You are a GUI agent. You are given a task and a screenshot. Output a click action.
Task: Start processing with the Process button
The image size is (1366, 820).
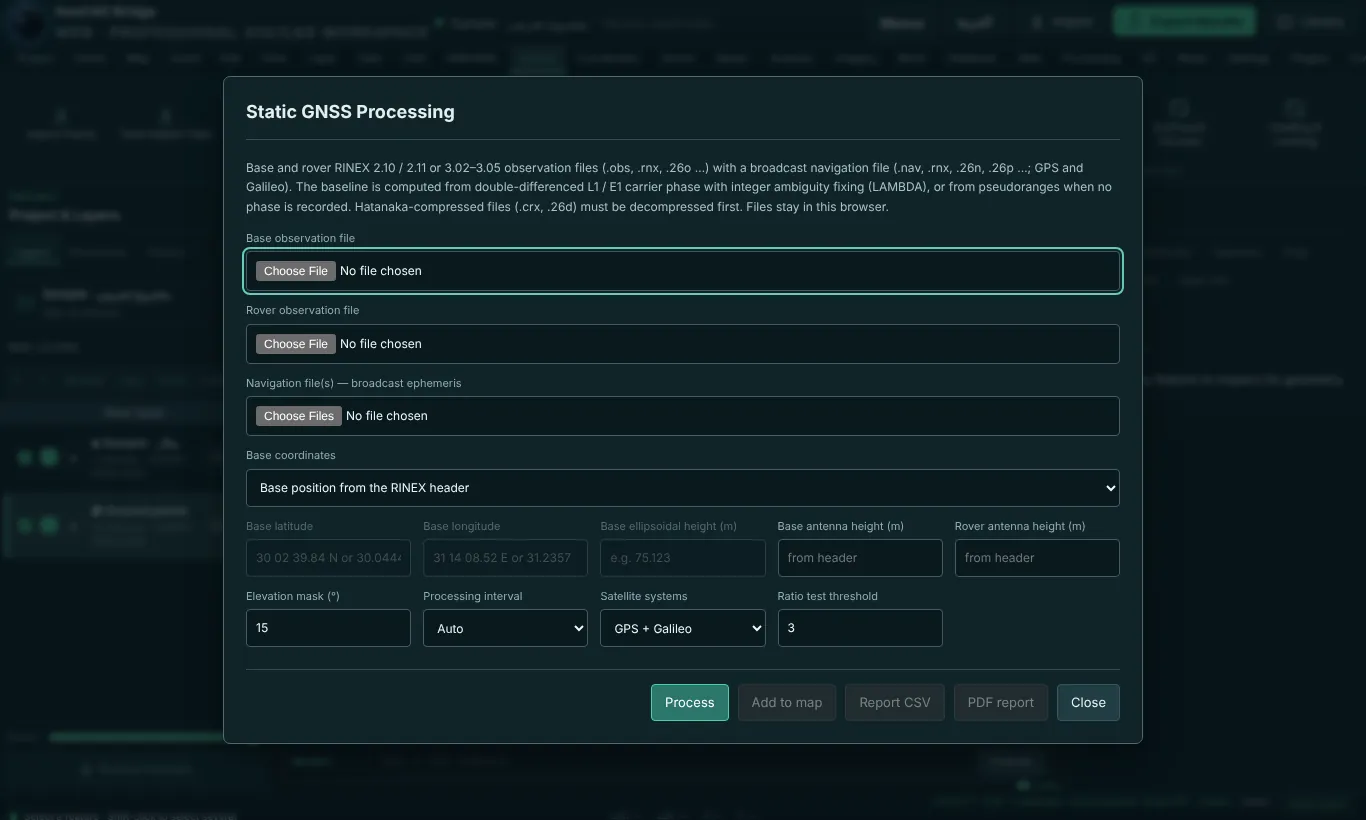point(690,703)
